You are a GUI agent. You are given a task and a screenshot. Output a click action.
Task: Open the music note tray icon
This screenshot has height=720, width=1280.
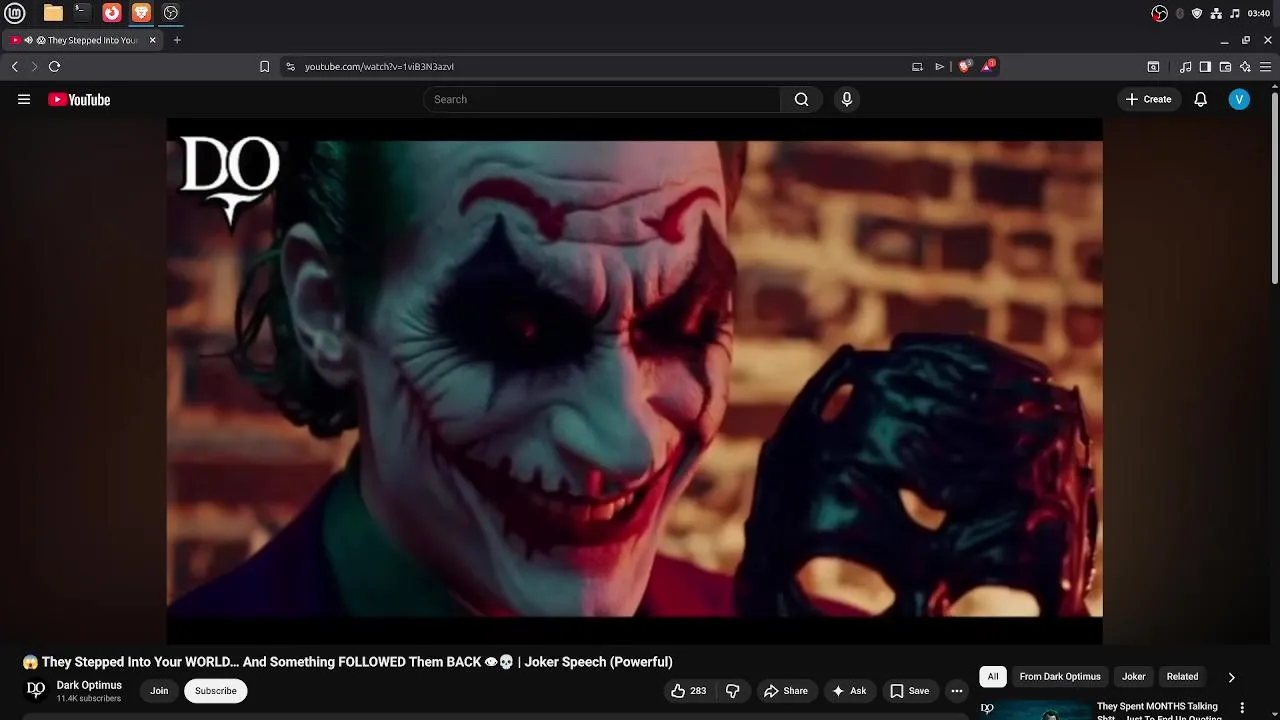pos(1235,13)
